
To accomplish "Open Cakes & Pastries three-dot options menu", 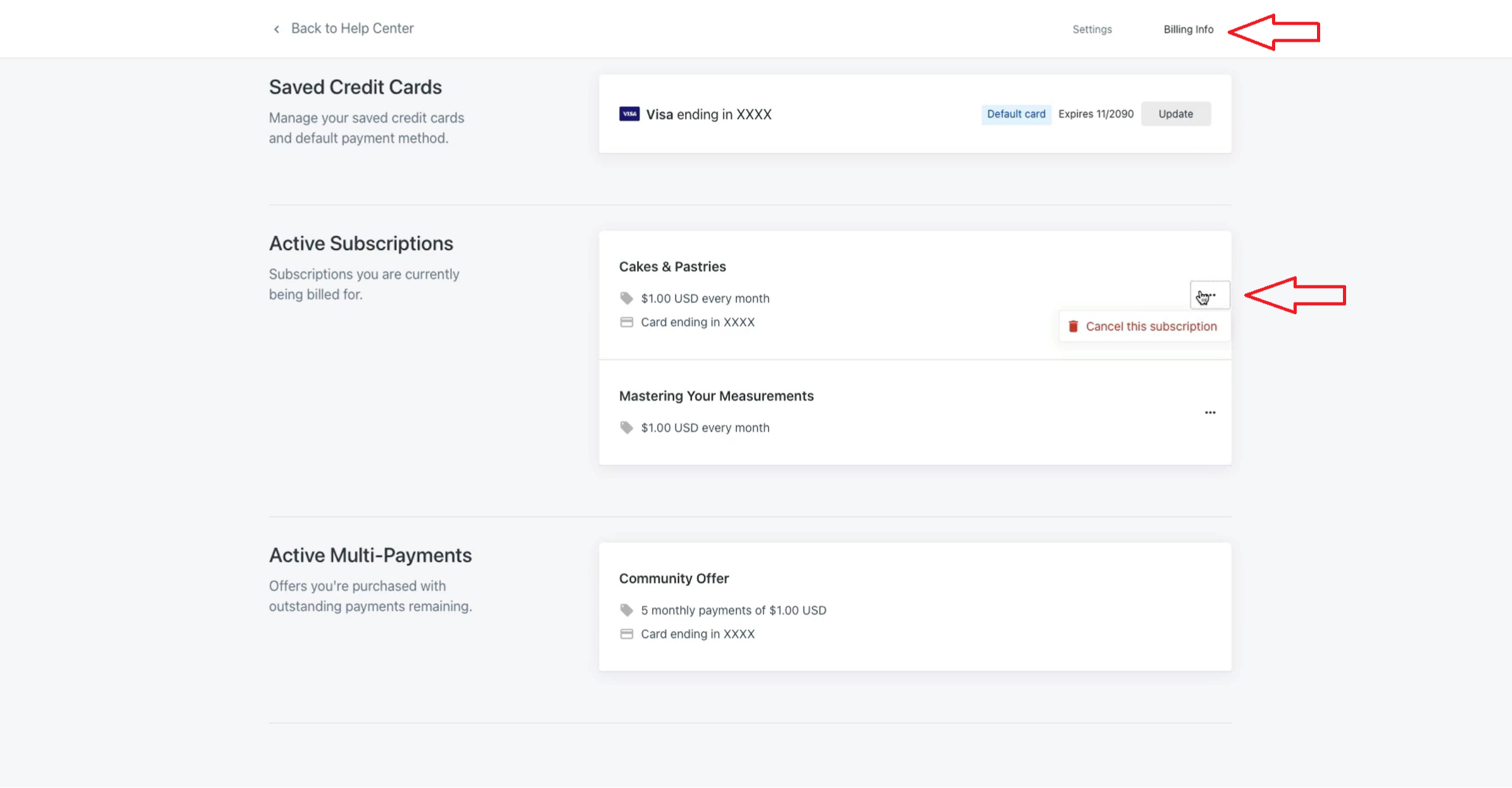I will (1209, 295).
